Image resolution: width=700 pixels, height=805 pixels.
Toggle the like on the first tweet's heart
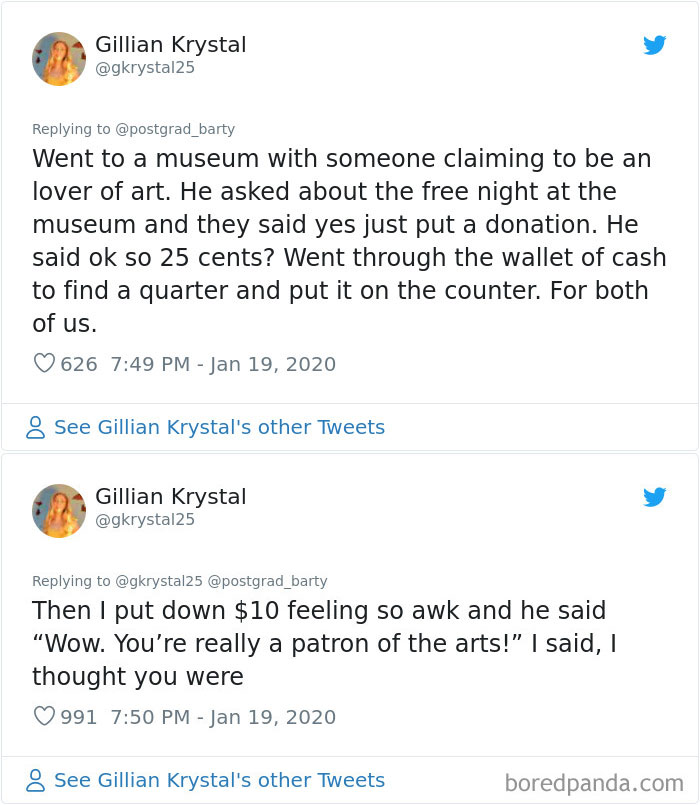pyautogui.click(x=44, y=364)
